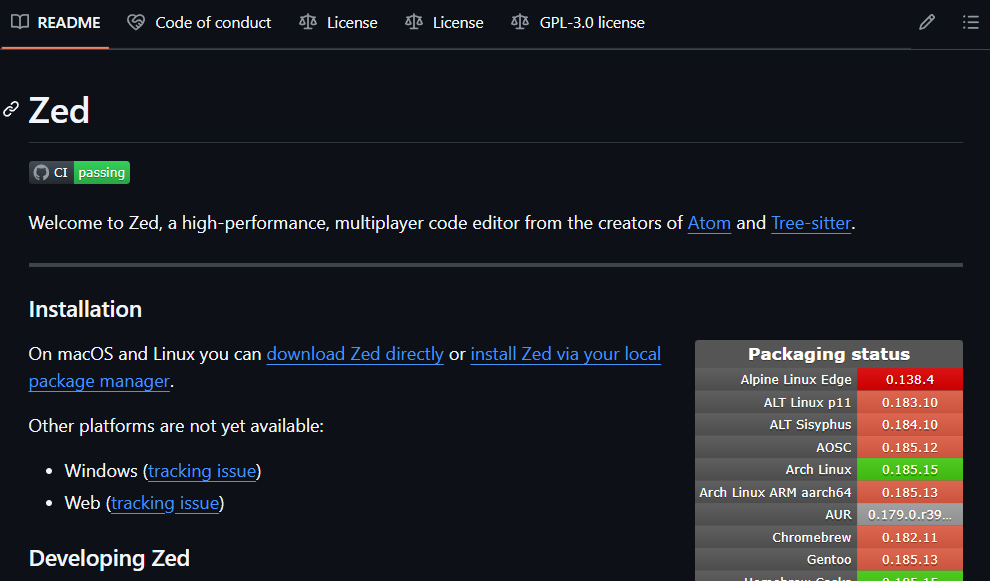
Task: Click the heart icon in Code of conduct tab
Action: click(x=136, y=23)
